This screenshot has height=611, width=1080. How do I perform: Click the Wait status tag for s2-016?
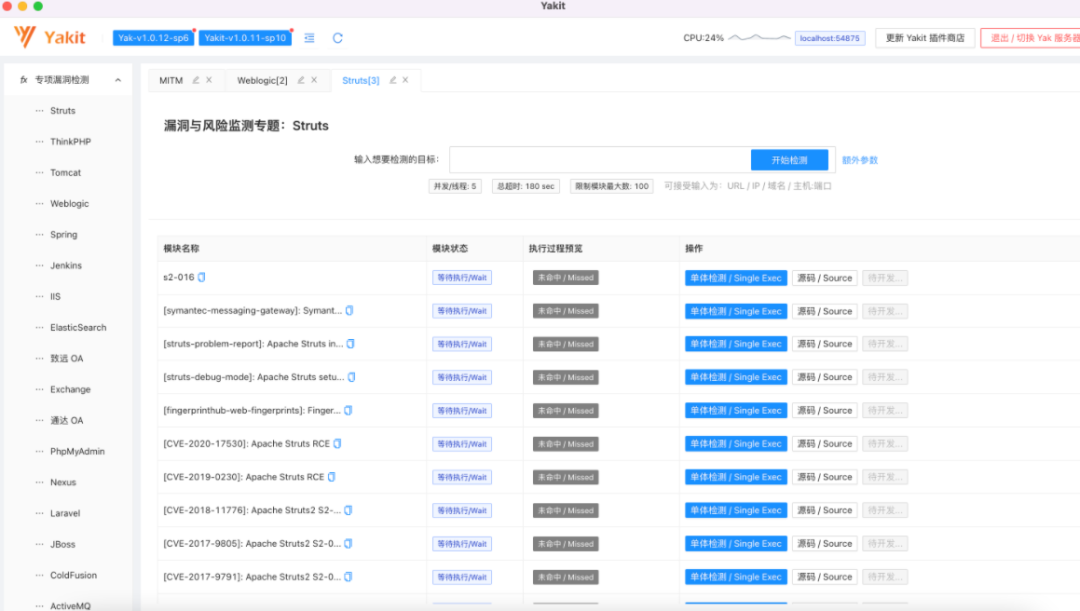coord(462,278)
